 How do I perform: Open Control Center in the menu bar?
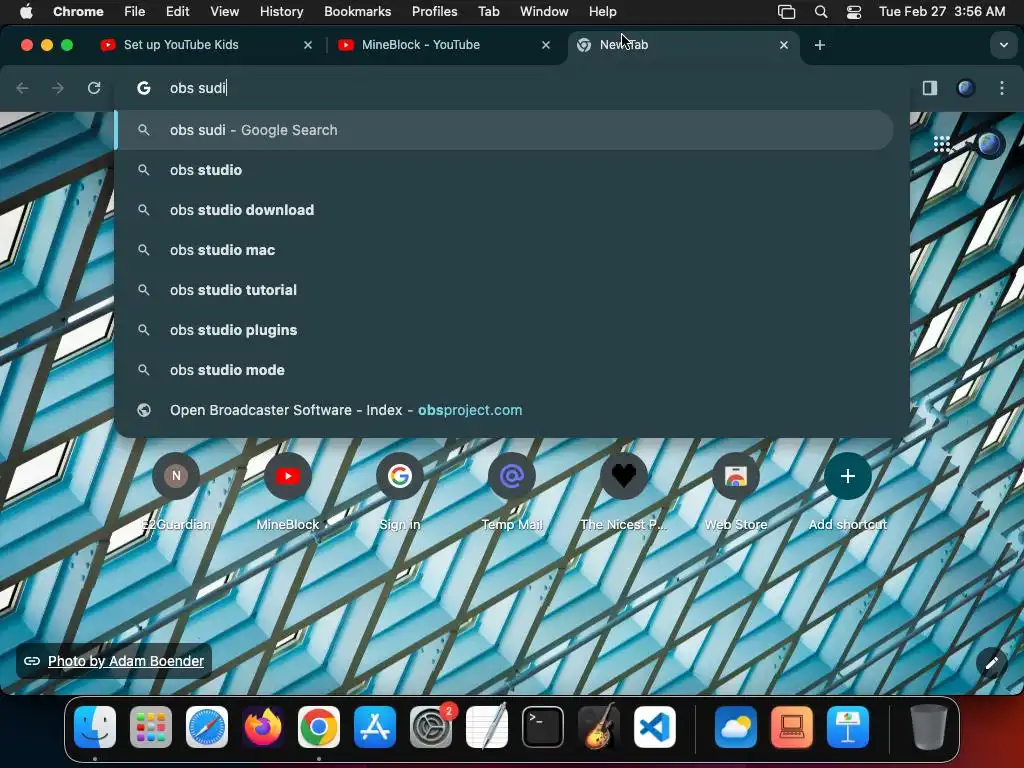tap(854, 12)
